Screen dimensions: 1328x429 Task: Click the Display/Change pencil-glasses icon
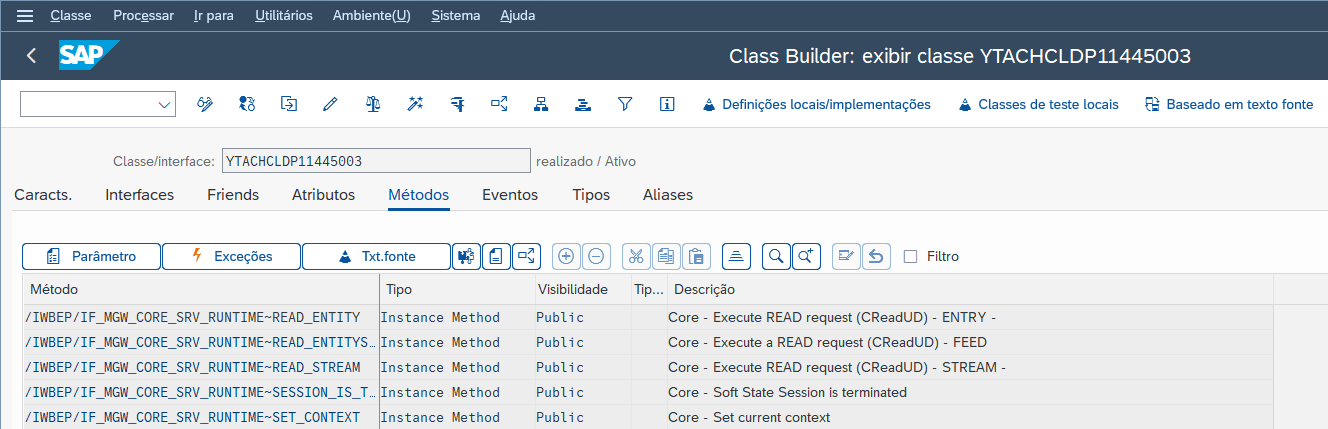point(205,104)
